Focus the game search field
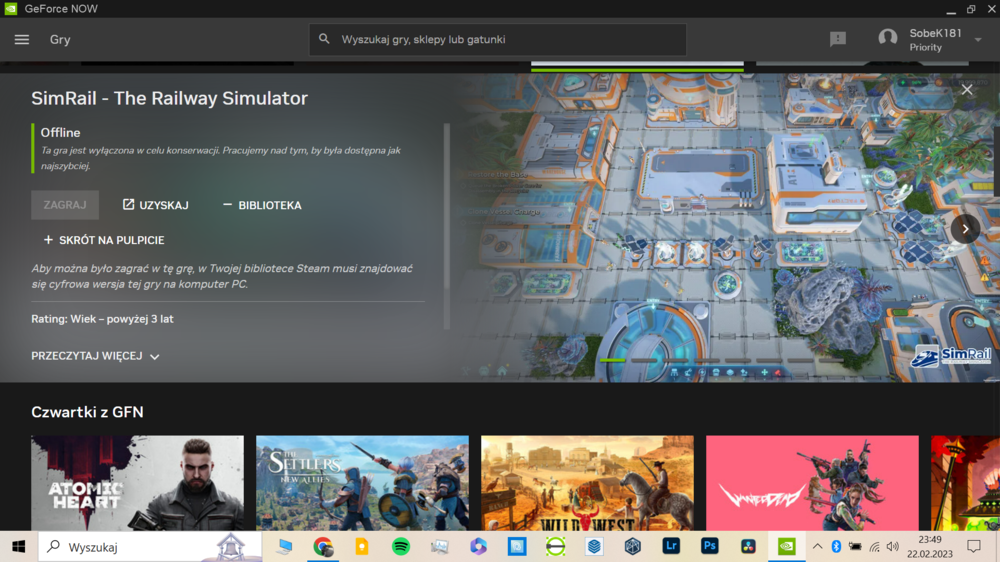This screenshot has width=1000, height=562. [497, 40]
